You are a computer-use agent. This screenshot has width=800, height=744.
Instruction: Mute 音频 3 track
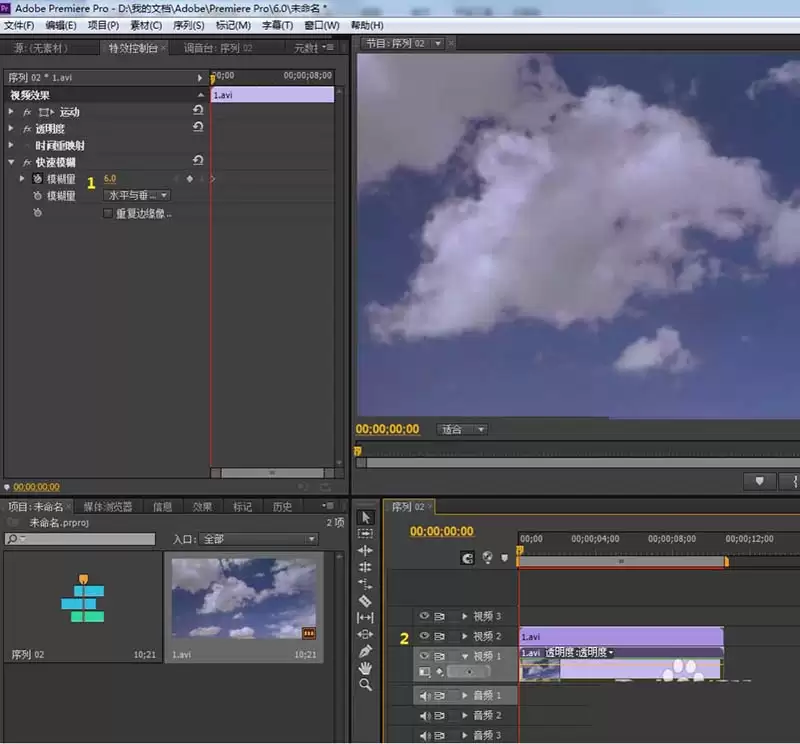click(x=424, y=735)
